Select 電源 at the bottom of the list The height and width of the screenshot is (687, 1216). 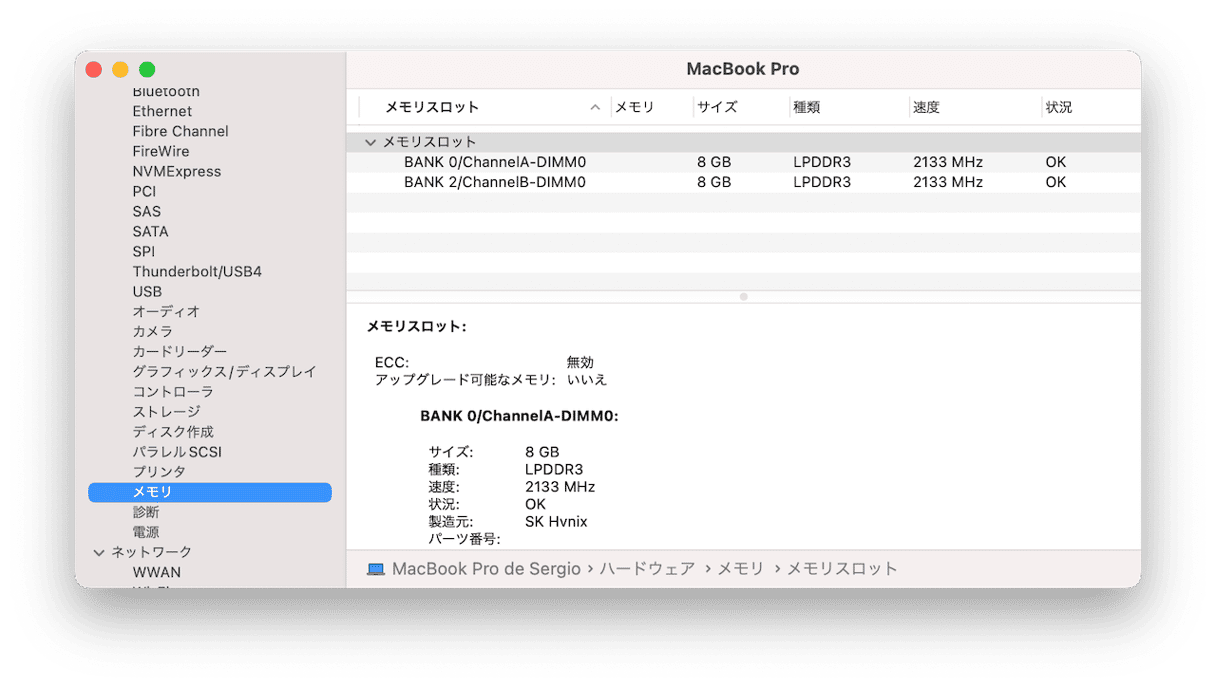coord(145,531)
